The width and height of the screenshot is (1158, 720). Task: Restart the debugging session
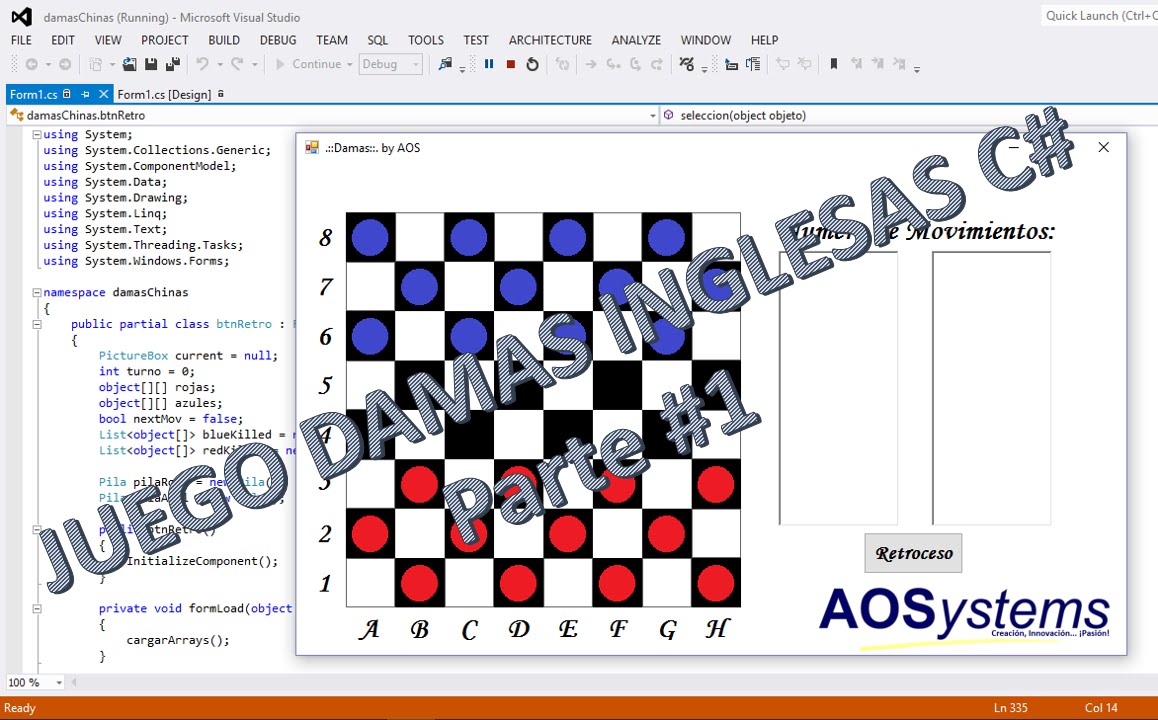(x=532, y=64)
